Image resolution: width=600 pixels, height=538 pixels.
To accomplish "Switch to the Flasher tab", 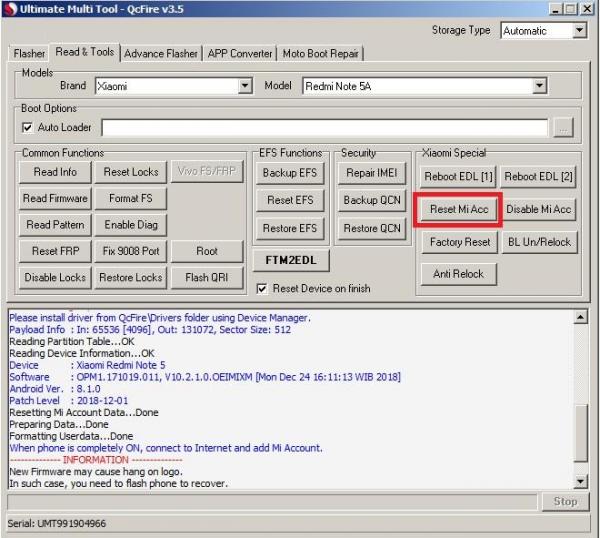I will (x=29, y=53).
